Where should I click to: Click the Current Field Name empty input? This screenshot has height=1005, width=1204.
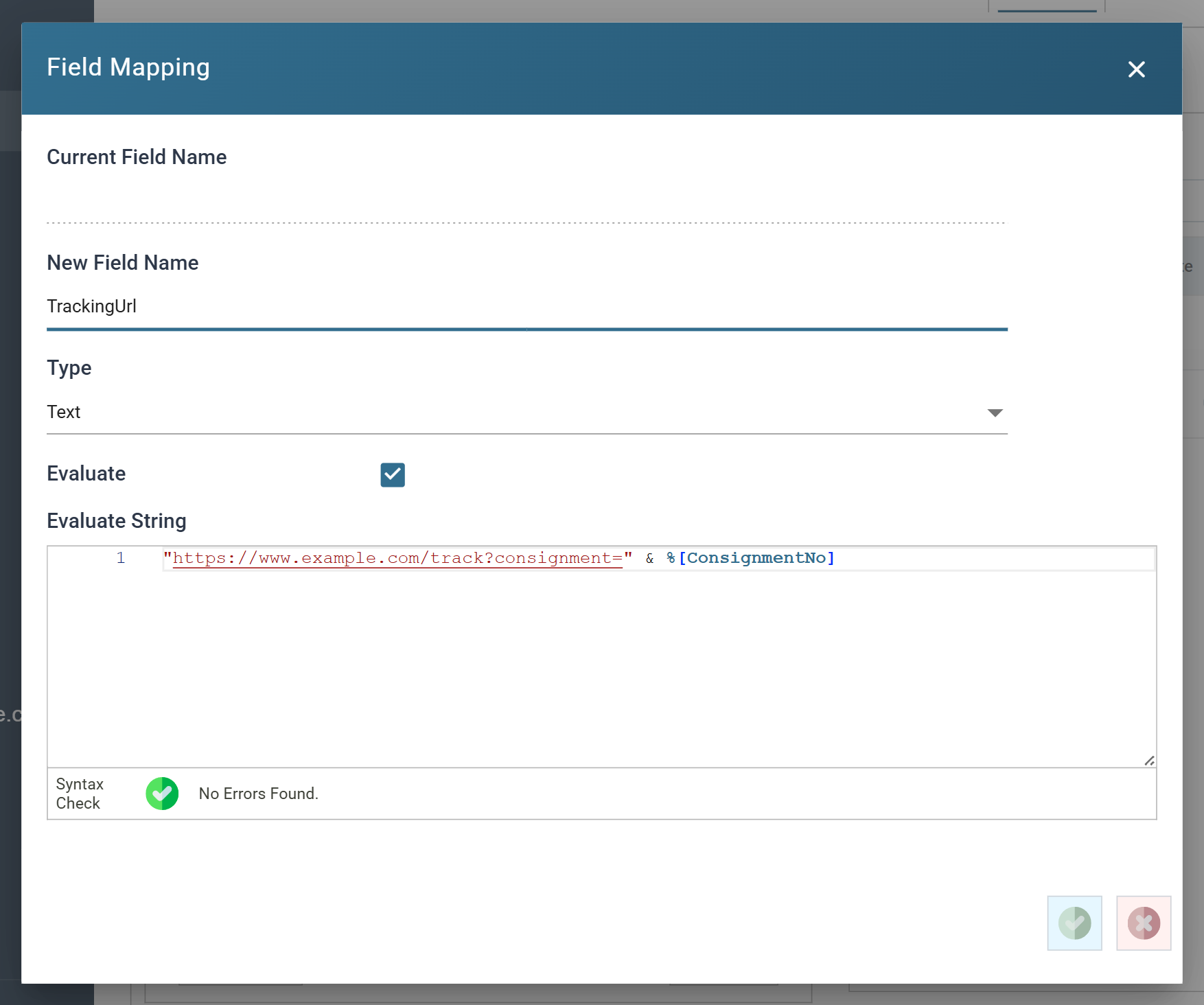[x=526, y=201]
